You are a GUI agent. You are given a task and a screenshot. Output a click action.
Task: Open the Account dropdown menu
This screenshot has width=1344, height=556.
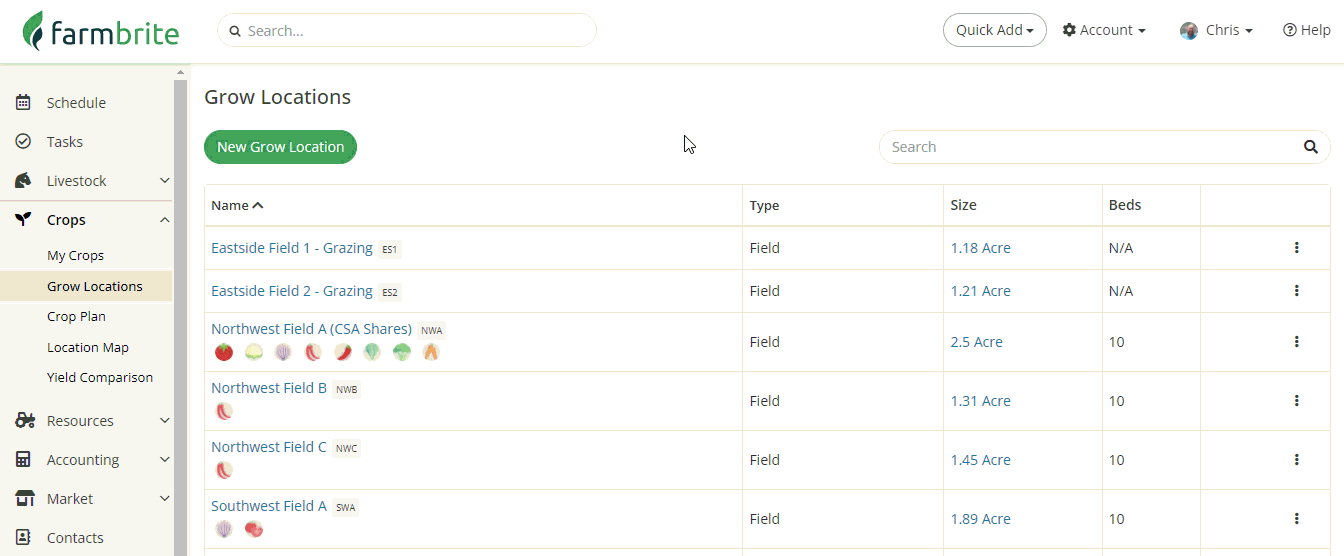(1104, 30)
